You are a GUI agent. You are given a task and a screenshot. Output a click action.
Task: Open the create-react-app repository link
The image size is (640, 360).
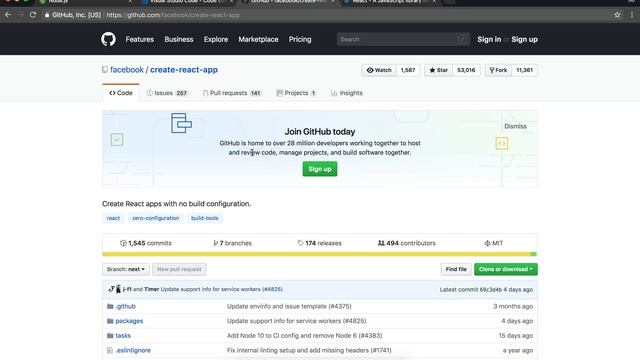[x=184, y=70]
